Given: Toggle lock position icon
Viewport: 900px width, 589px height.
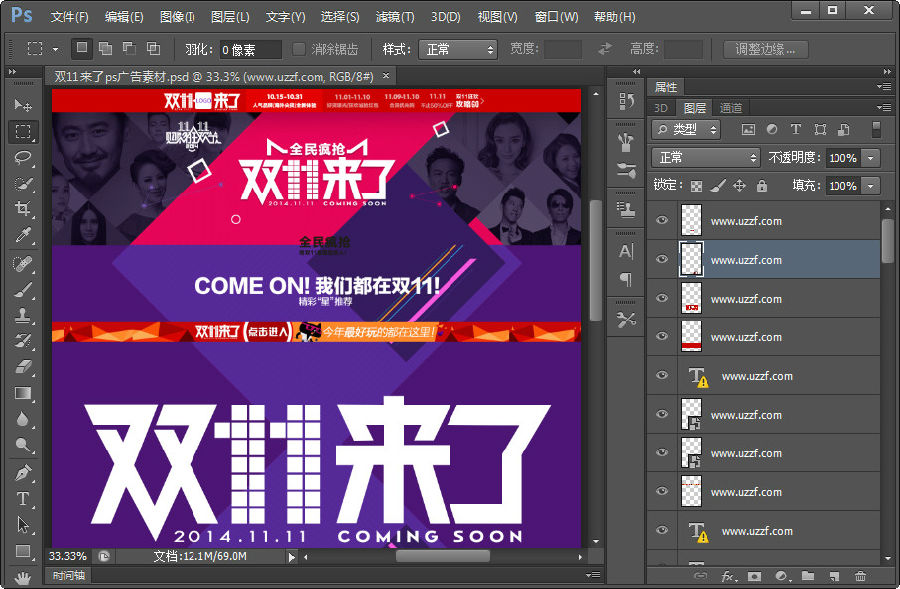Looking at the screenshot, I should click(739, 185).
